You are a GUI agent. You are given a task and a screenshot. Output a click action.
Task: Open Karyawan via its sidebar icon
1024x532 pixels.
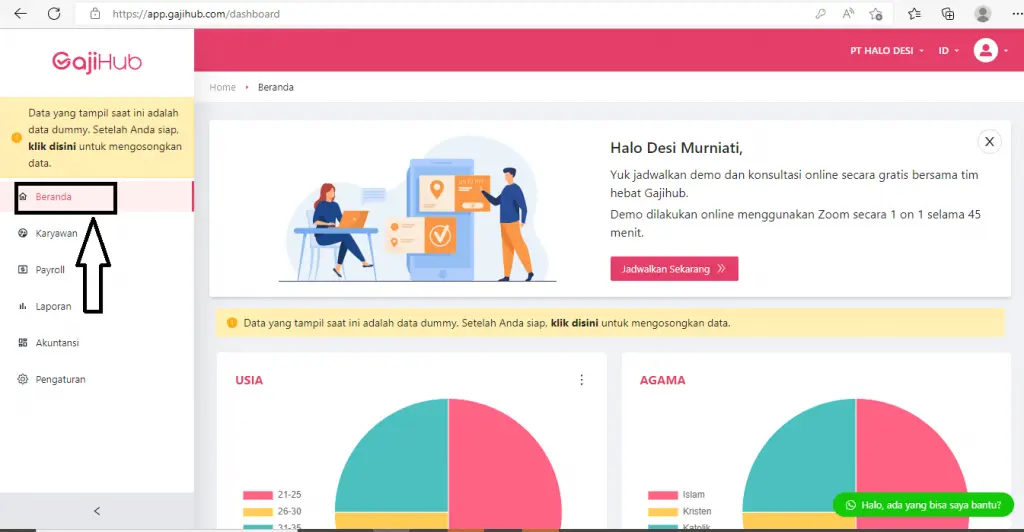pos(24,233)
